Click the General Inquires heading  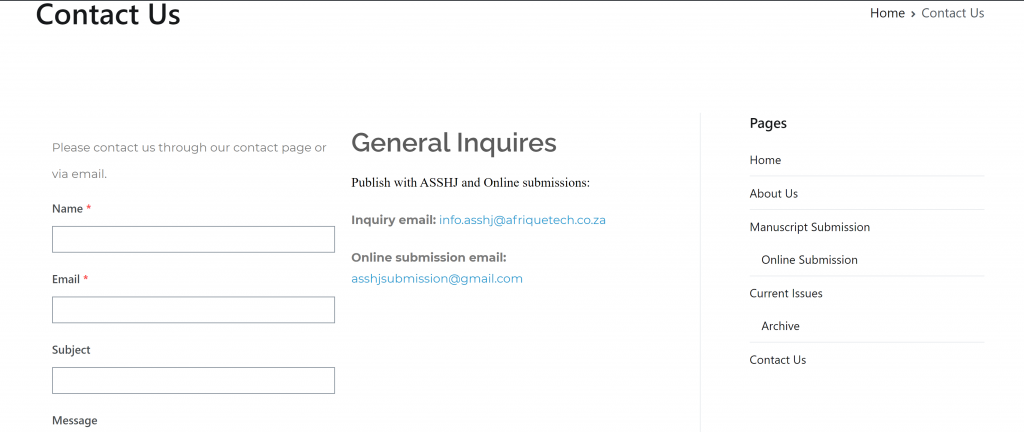(453, 143)
